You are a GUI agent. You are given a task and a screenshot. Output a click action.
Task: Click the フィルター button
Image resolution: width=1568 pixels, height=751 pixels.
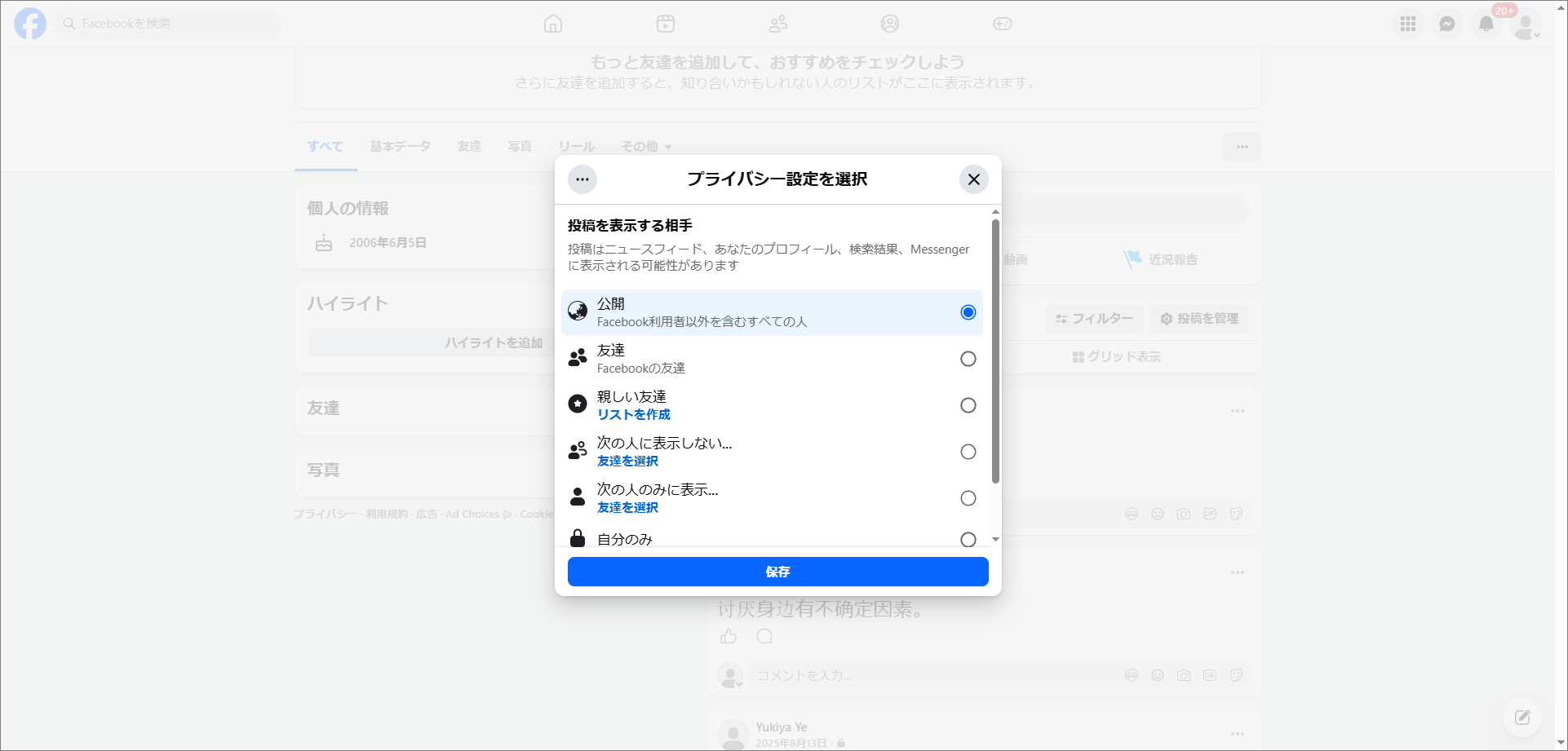point(1094,318)
